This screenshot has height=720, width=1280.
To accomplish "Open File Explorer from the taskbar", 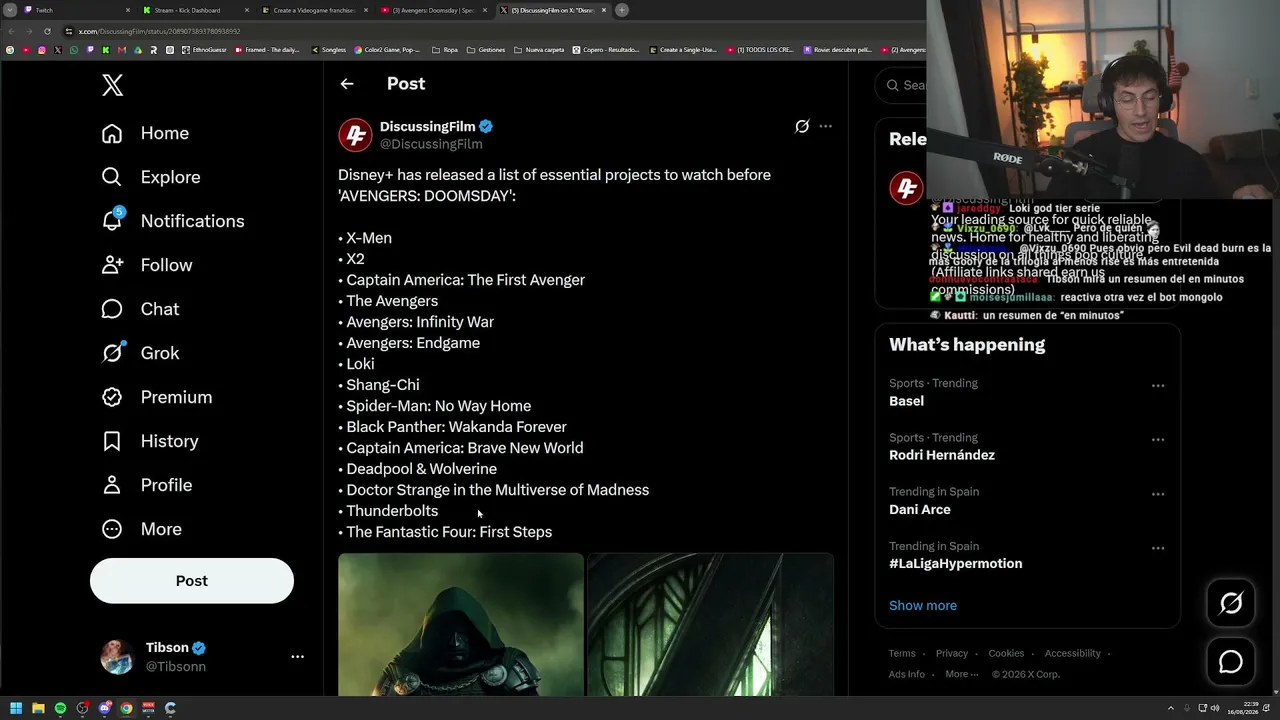I will (38, 708).
